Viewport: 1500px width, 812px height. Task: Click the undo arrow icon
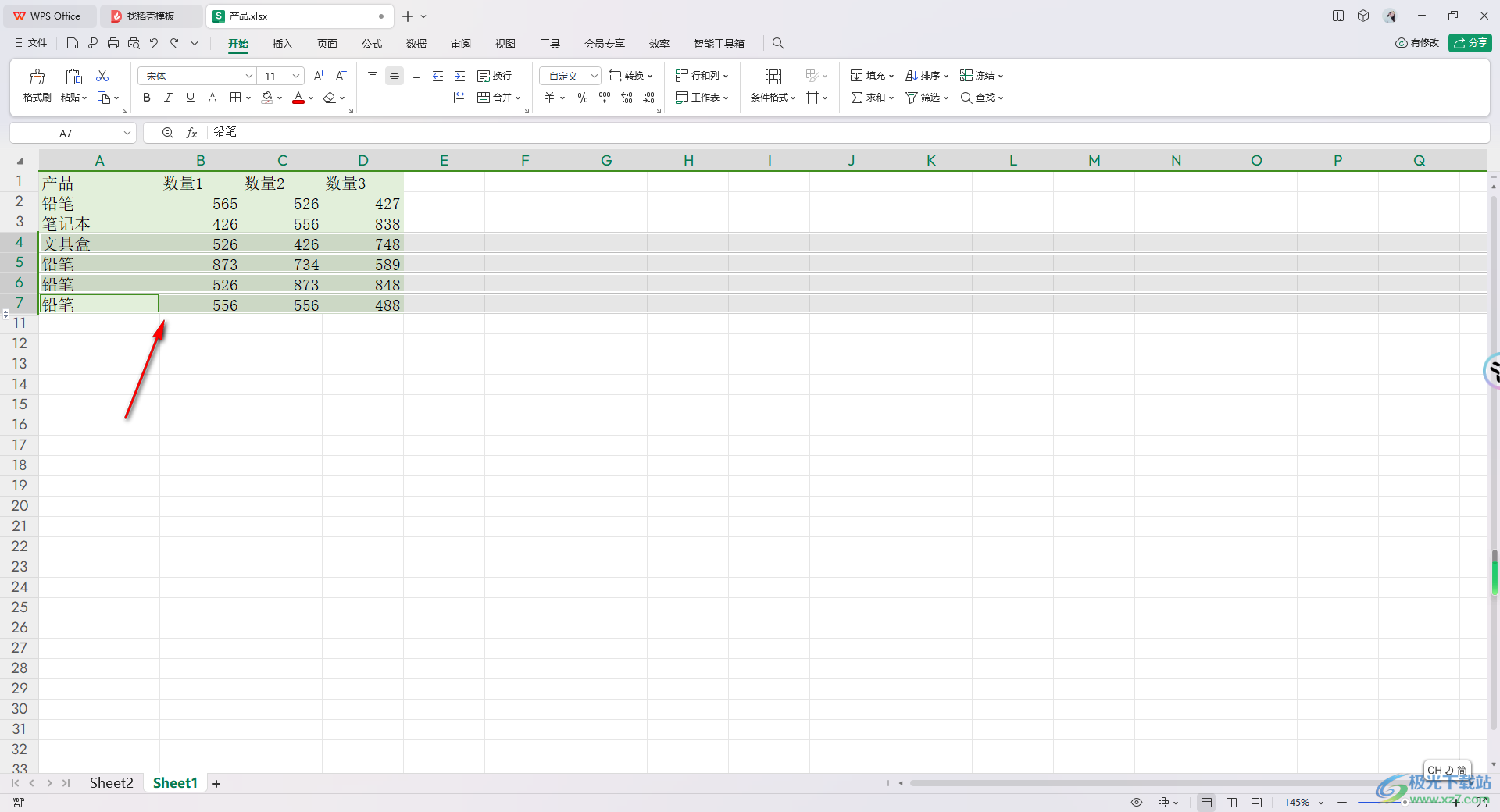[x=154, y=43]
